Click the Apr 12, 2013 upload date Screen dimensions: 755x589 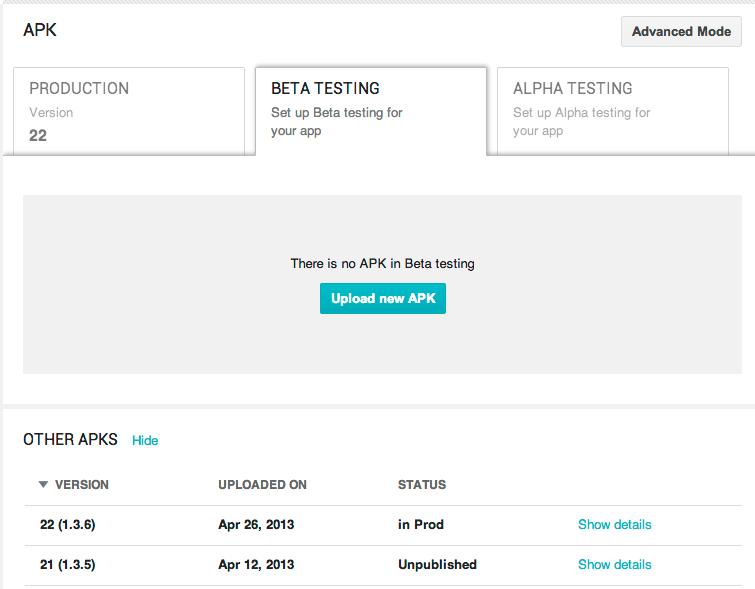pyautogui.click(x=256, y=565)
